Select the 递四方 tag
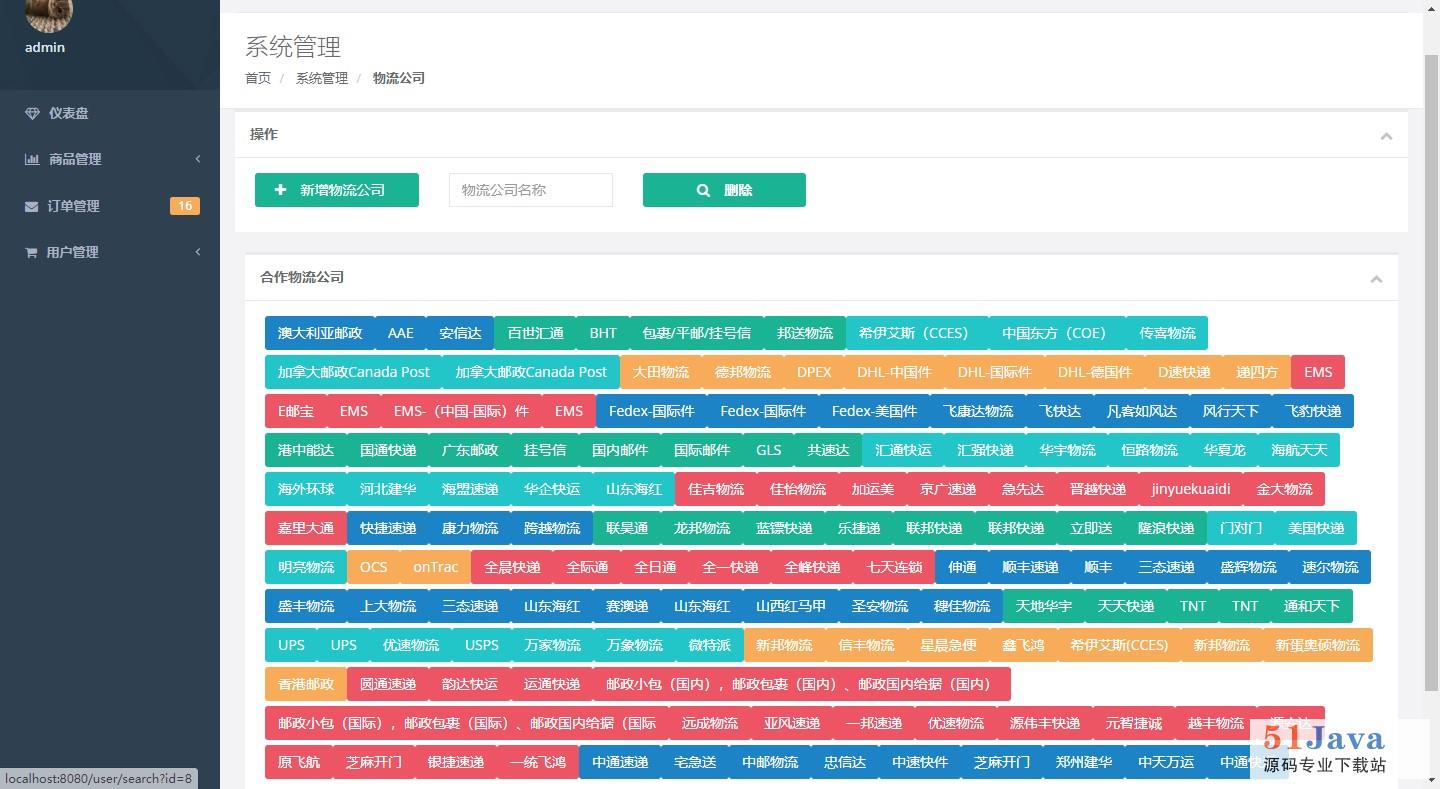Viewport: 1440px width, 789px height. (1257, 372)
